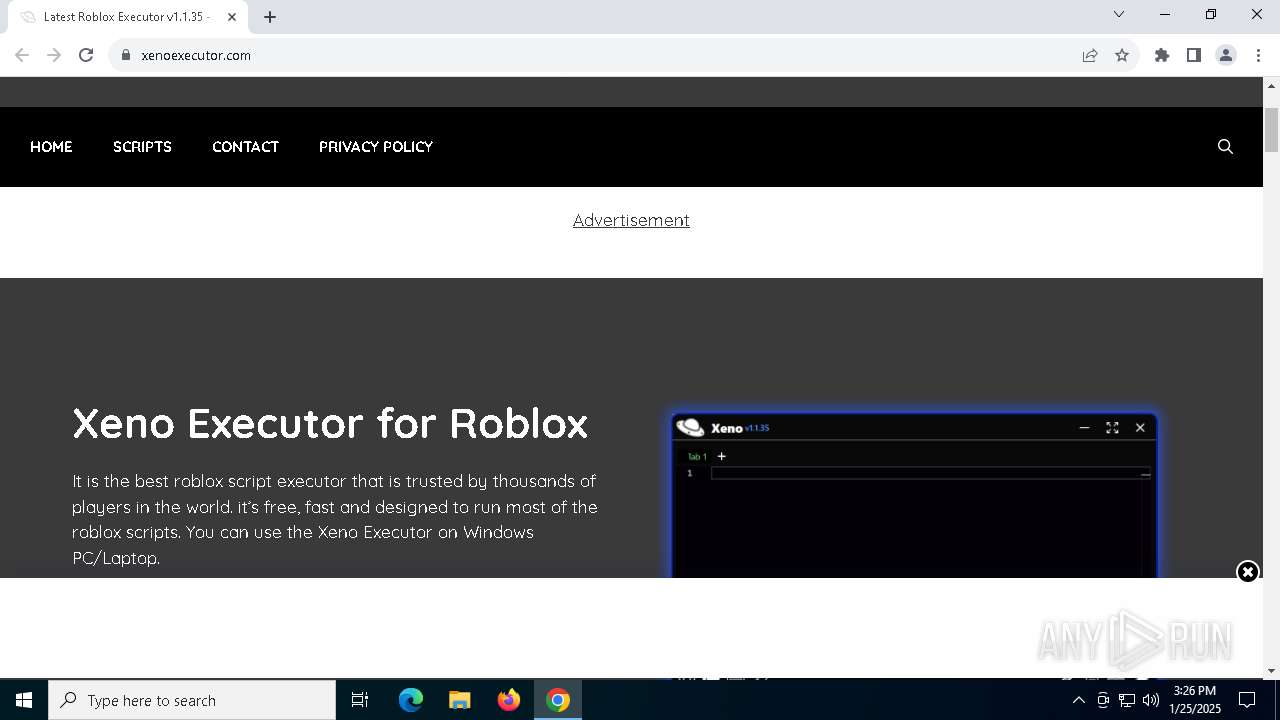Click the site lock icon in address bar
This screenshot has height=720, width=1280.
[126, 56]
